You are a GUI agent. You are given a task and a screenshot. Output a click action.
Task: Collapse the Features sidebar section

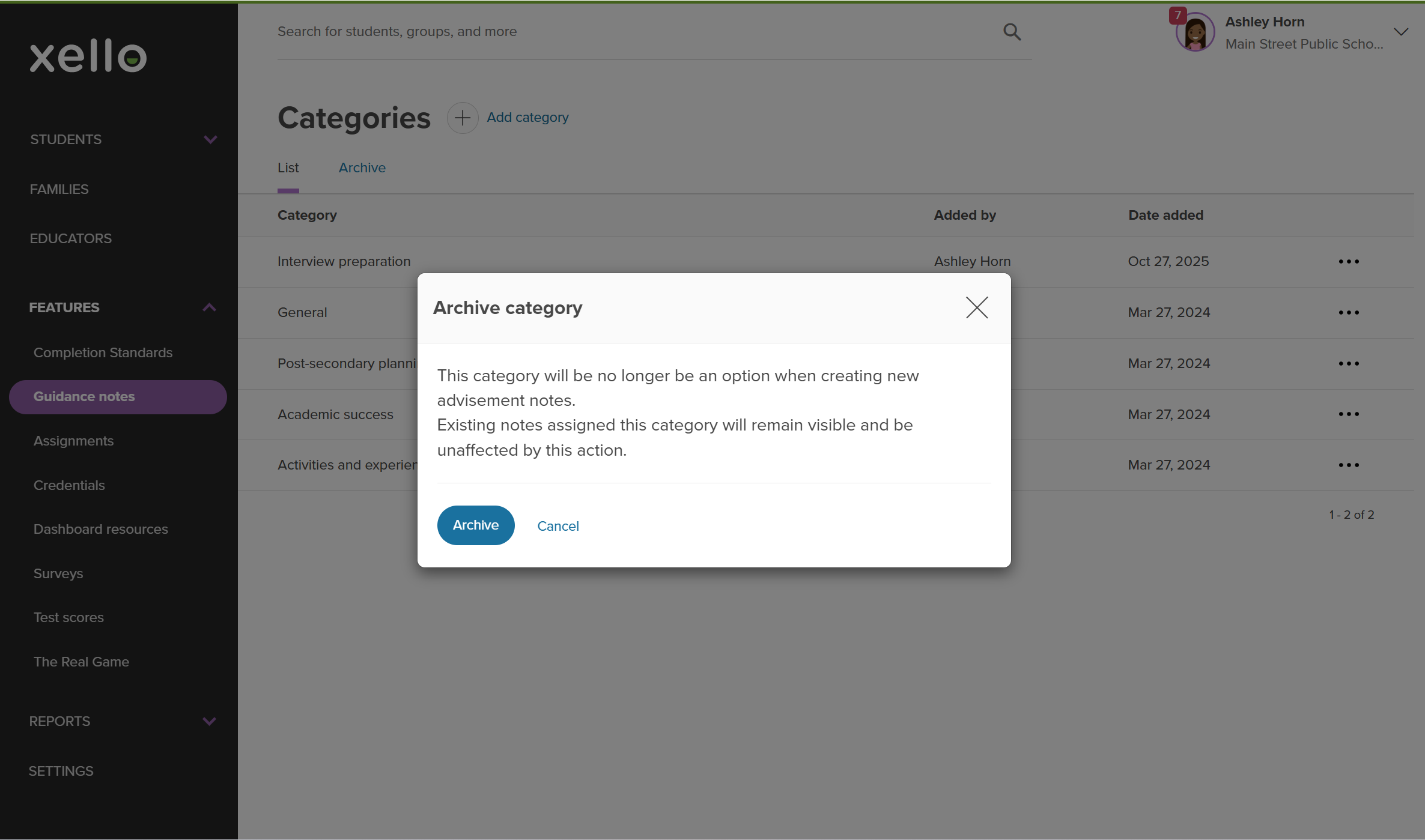pos(209,307)
